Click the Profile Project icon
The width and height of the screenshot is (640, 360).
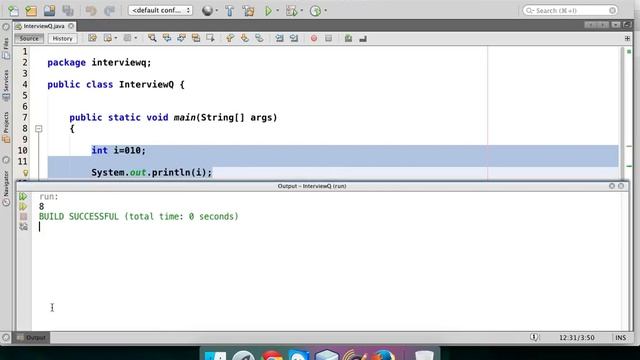pos(315,11)
